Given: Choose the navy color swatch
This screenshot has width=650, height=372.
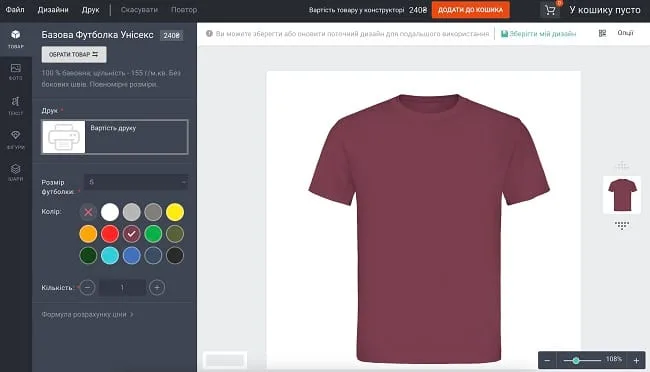Looking at the screenshot, I should (x=153, y=255).
